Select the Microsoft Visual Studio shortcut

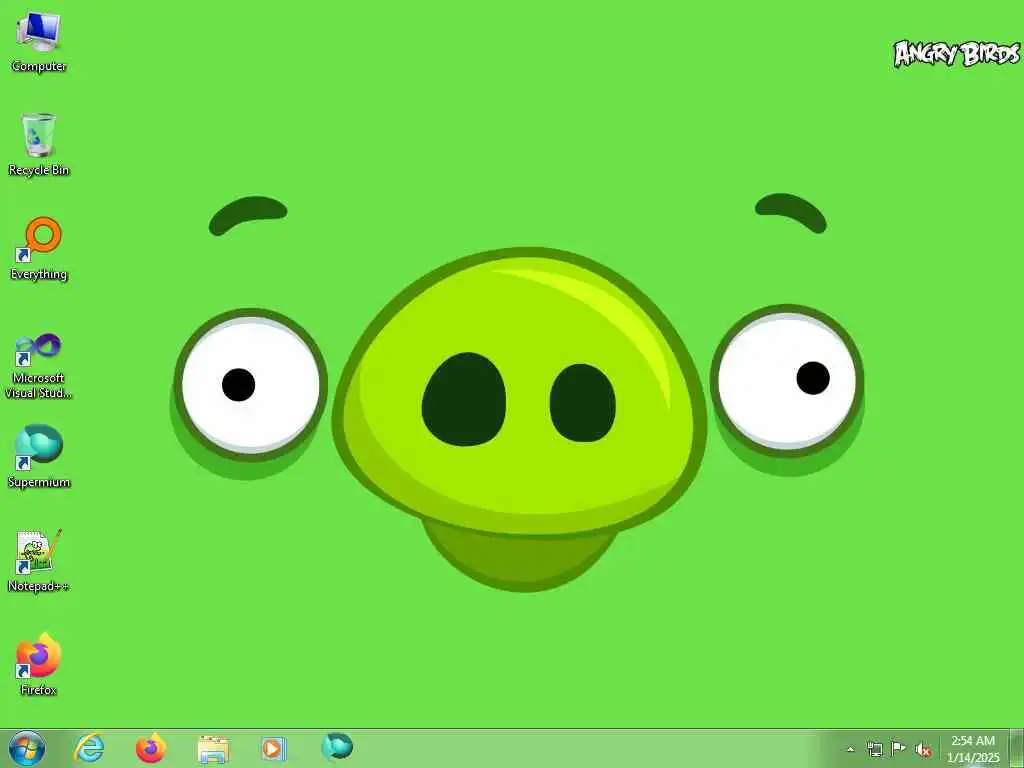pos(39,366)
